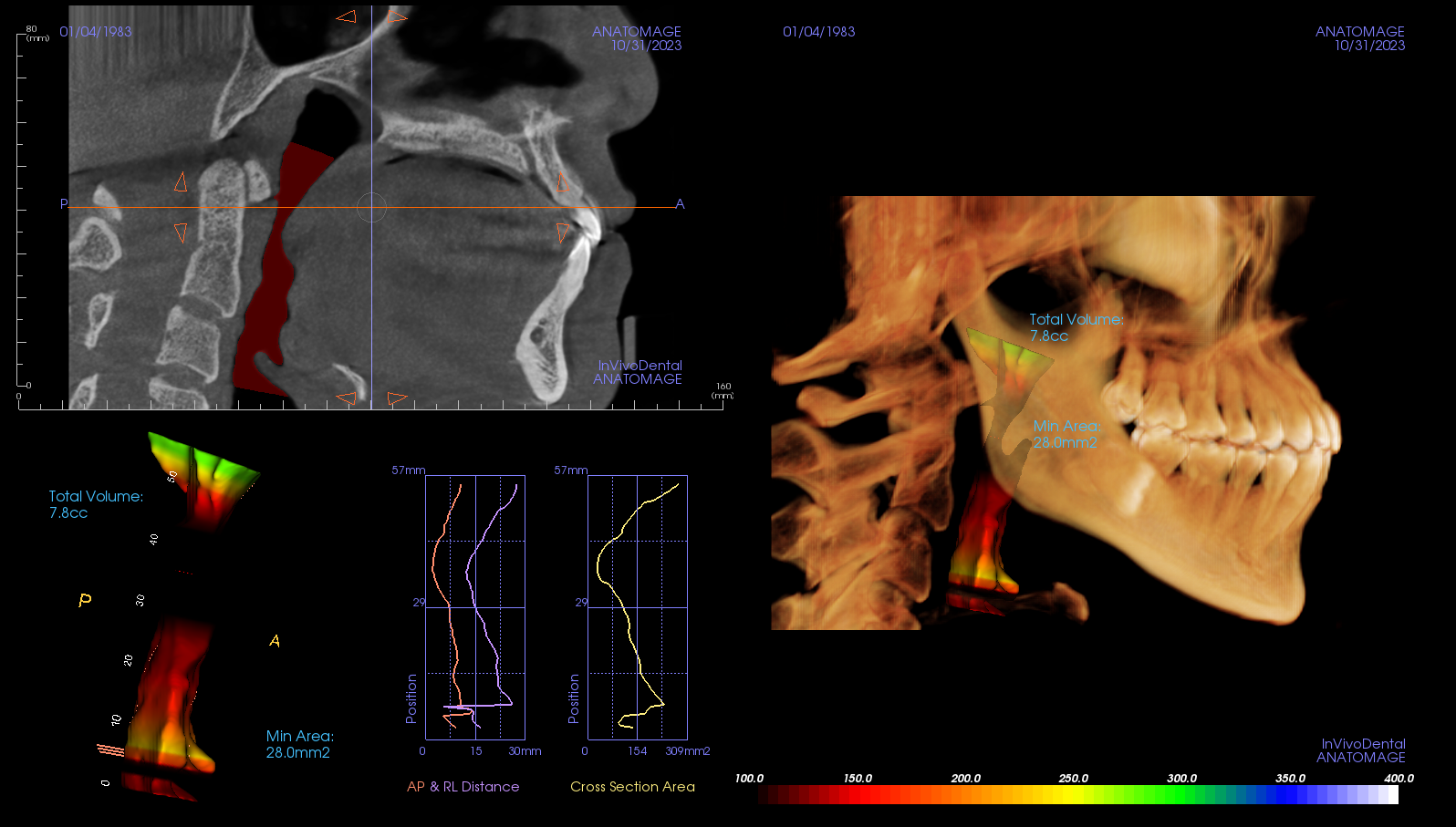Image resolution: width=1456 pixels, height=827 pixels.
Task: Click the left-pointing orange arrow atop sagittal slice
Action: [347, 16]
